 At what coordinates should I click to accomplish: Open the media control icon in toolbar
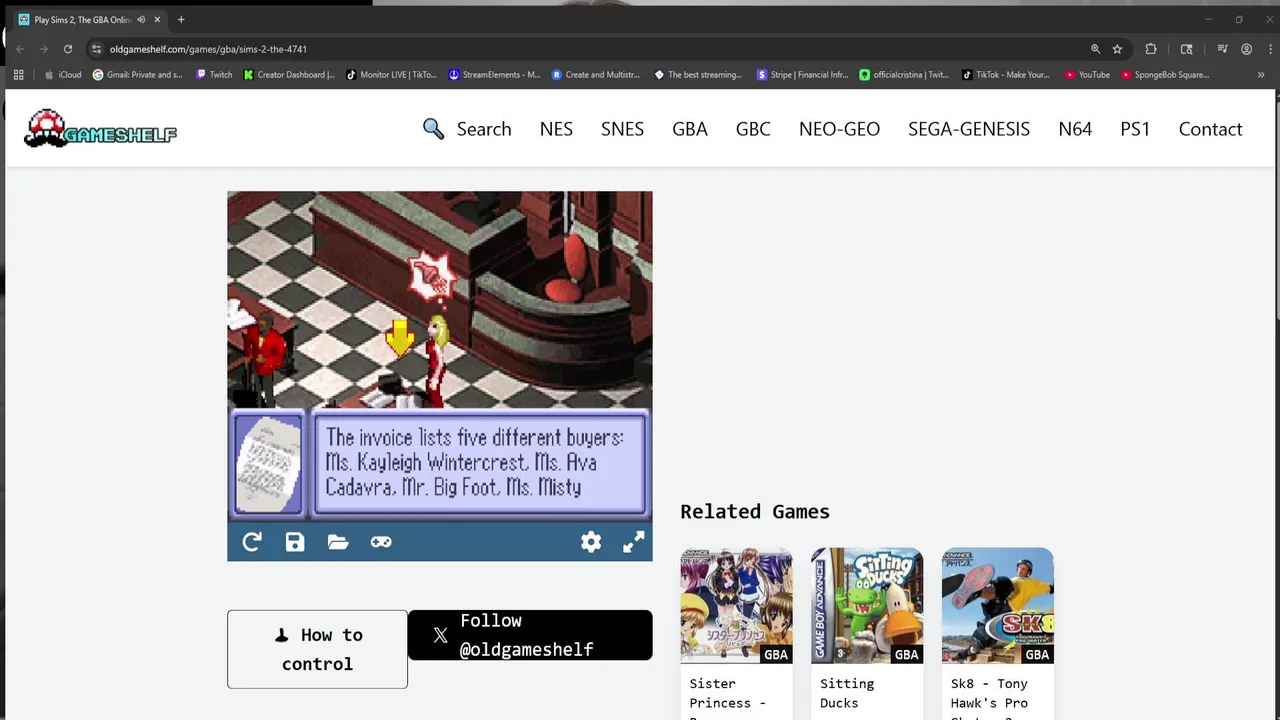1222,49
